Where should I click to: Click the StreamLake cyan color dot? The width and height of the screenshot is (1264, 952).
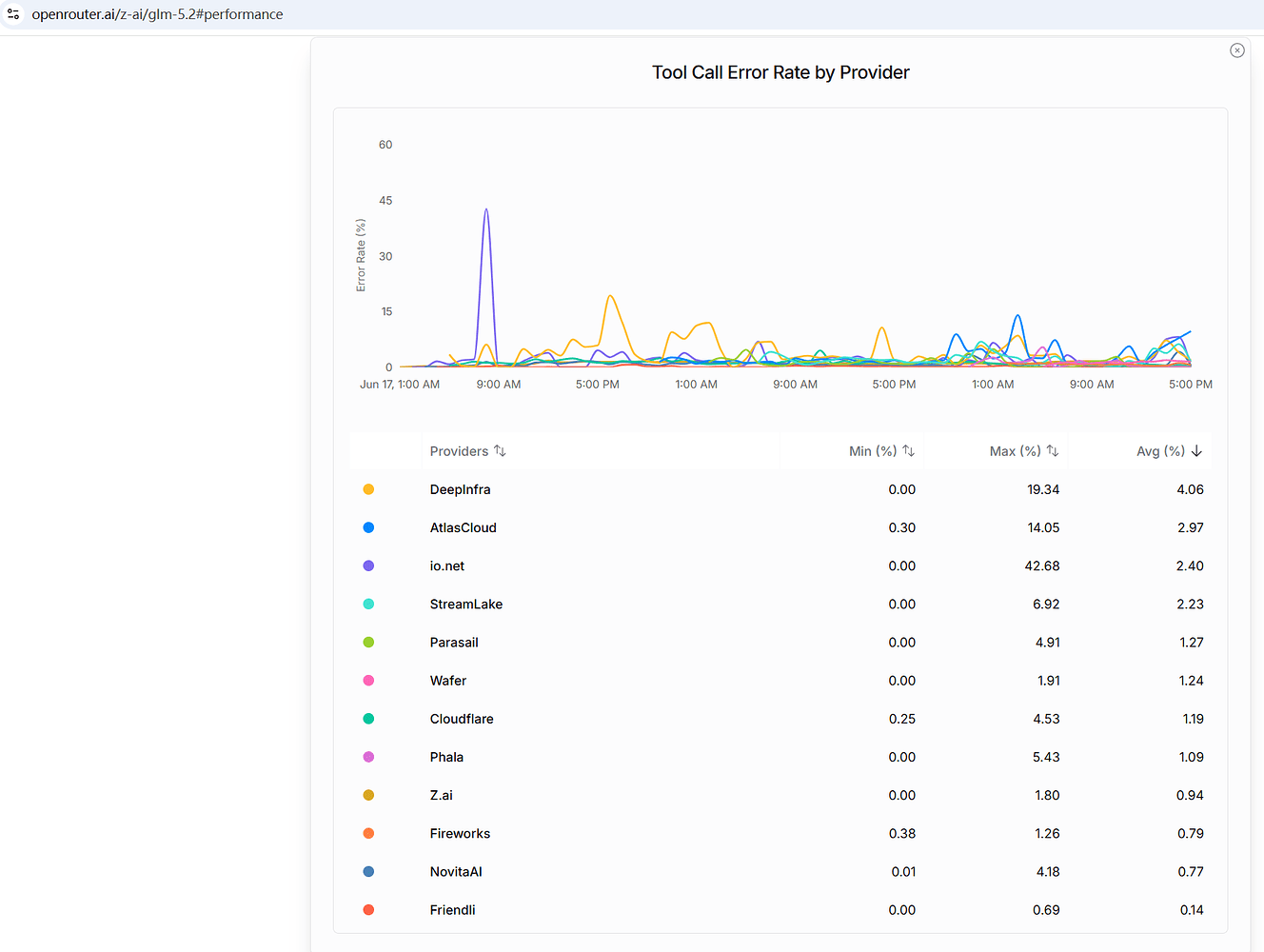point(368,604)
